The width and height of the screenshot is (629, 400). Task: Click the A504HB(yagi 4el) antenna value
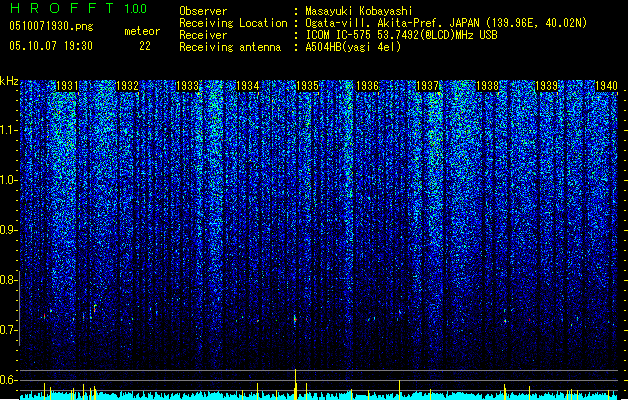(x=353, y=47)
